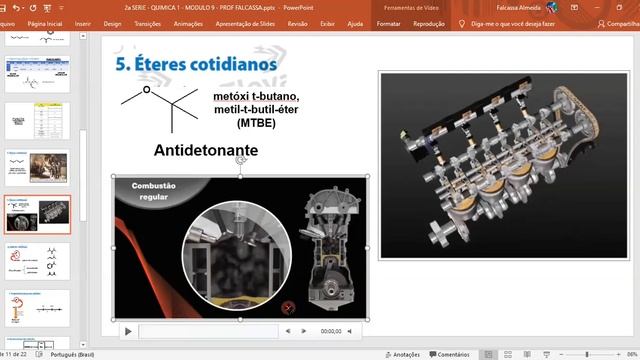Switch to Normal view in status bar

488,354
